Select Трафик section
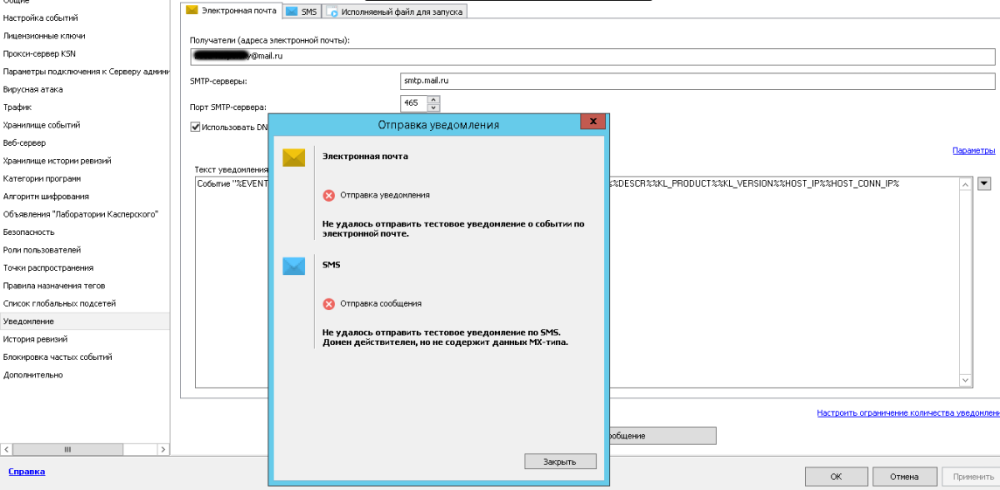1000x490 pixels. 84,107
